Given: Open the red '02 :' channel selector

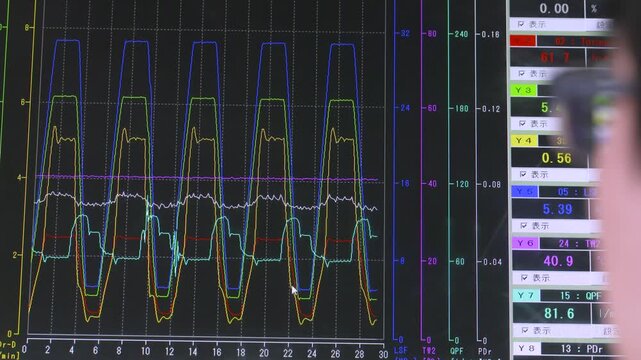Looking at the screenshot, I should 576,41.
